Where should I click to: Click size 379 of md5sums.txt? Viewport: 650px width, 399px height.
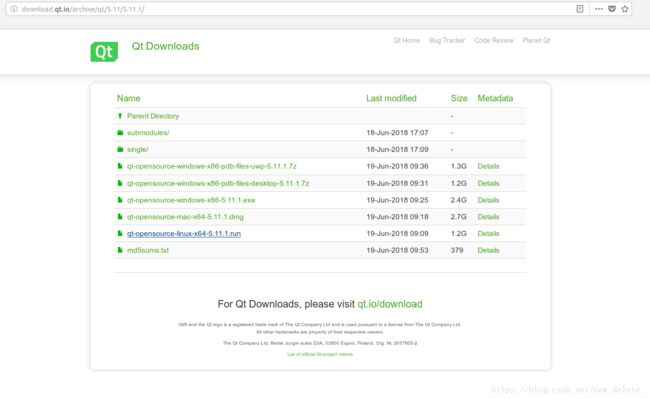[457, 250]
